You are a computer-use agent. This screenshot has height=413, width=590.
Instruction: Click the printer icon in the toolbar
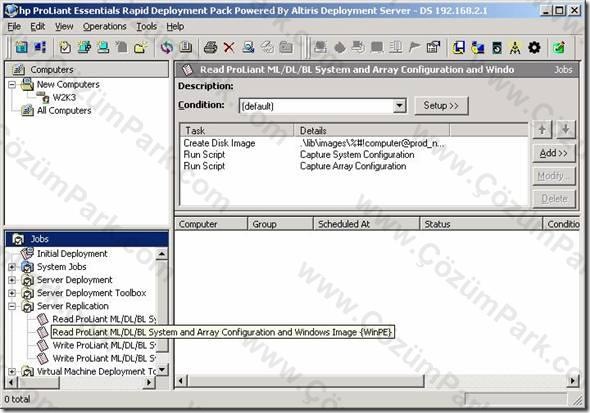(x=210, y=48)
